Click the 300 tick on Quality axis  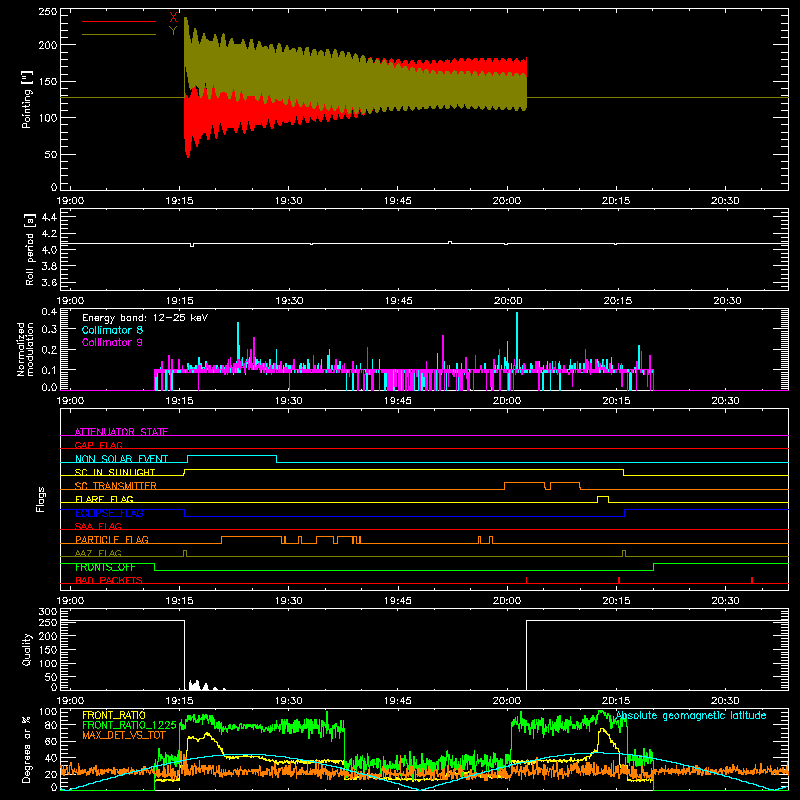coord(47,612)
